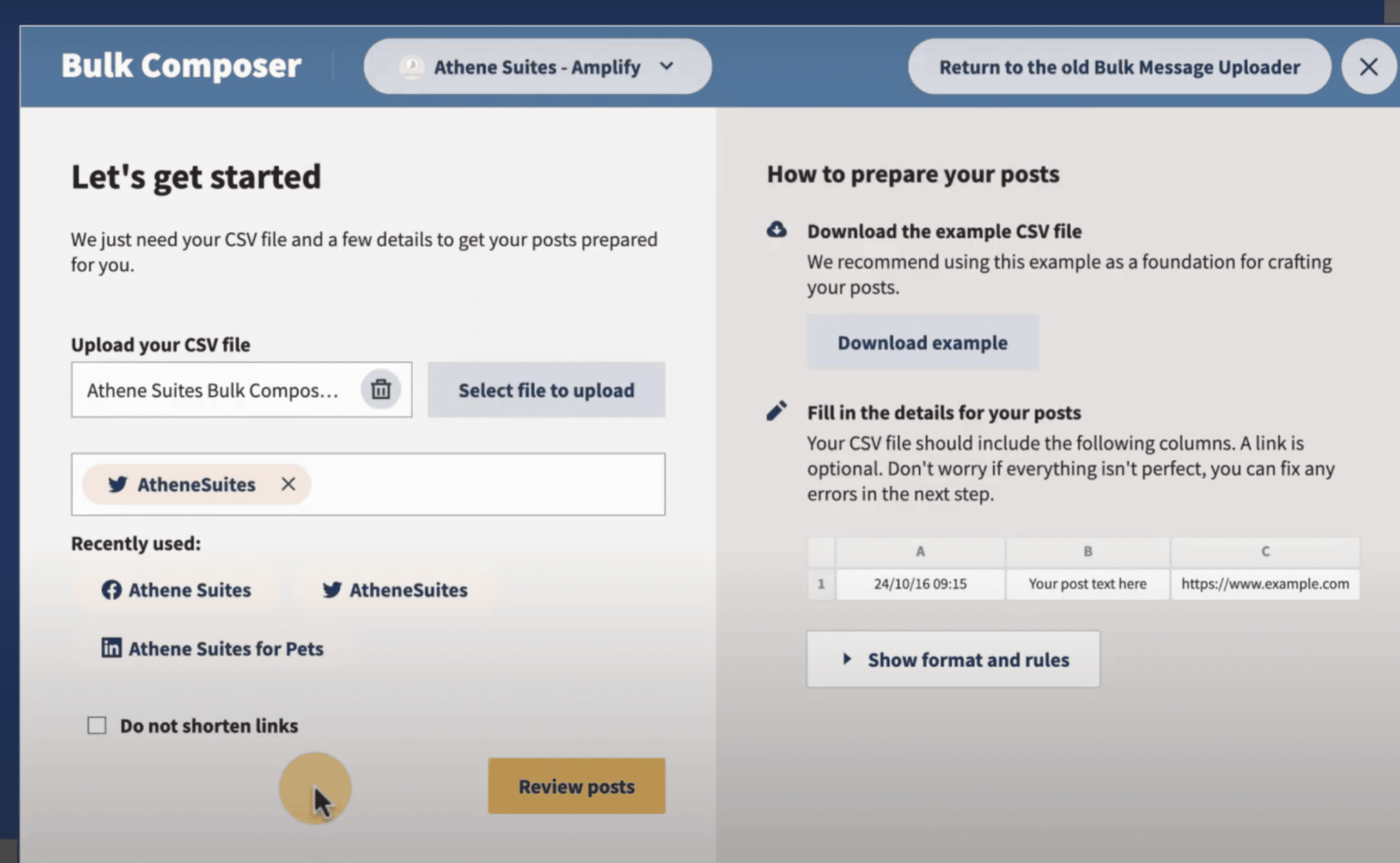Delete the uploaded CSV file with trash icon
Image resolution: width=1400 pixels, height=863 pixels.
(x=381, y=390)
